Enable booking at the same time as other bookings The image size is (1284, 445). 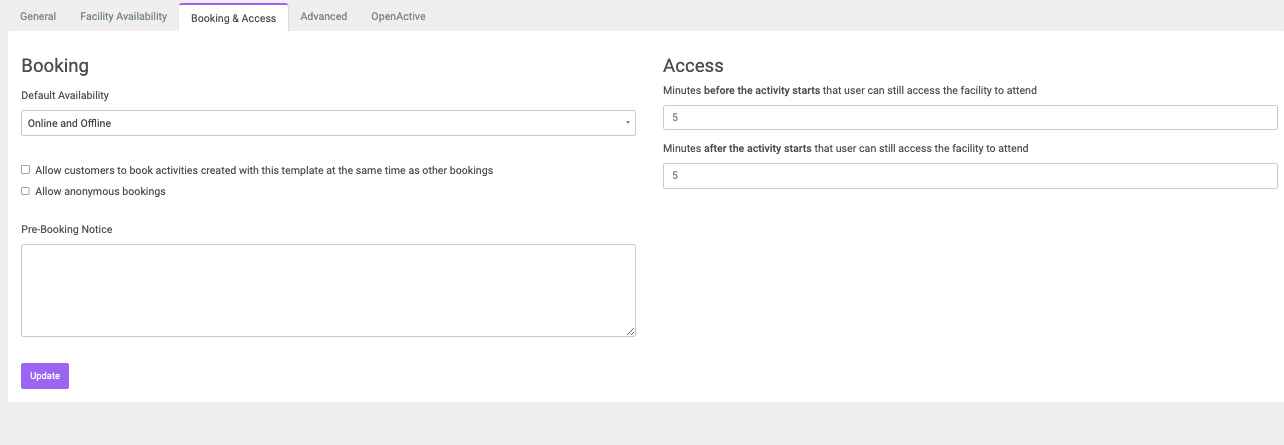click(25, 170)
